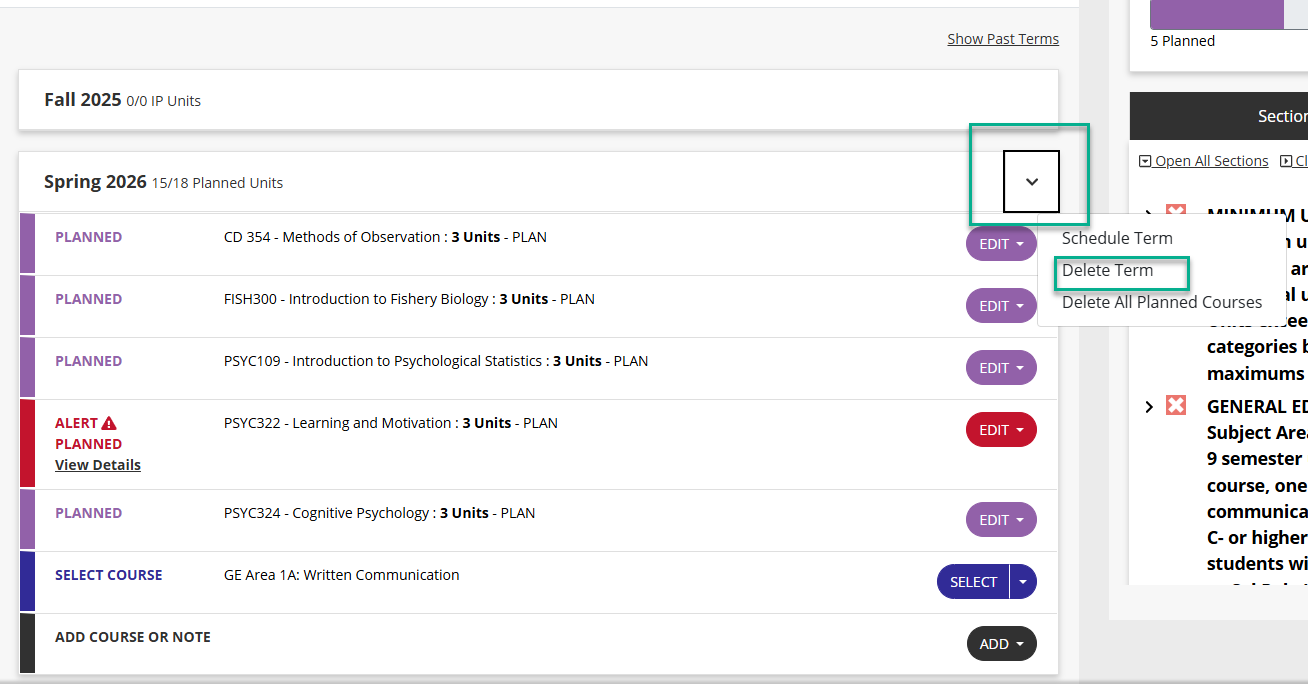View Details of the PSYC322 alert
This screenshot has height=684, width=1308.
[x=98, y=465]
